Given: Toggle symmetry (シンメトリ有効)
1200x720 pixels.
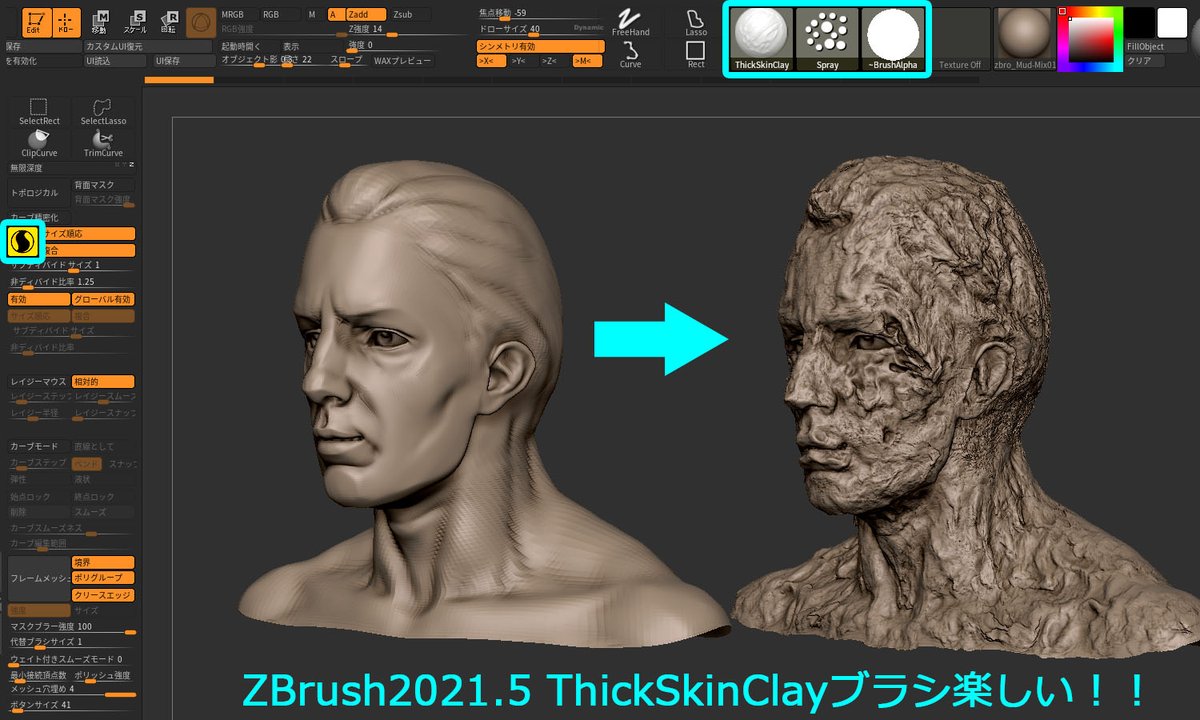Looking at the screenshot, I should pyautogui.click(x=540, y=46).
